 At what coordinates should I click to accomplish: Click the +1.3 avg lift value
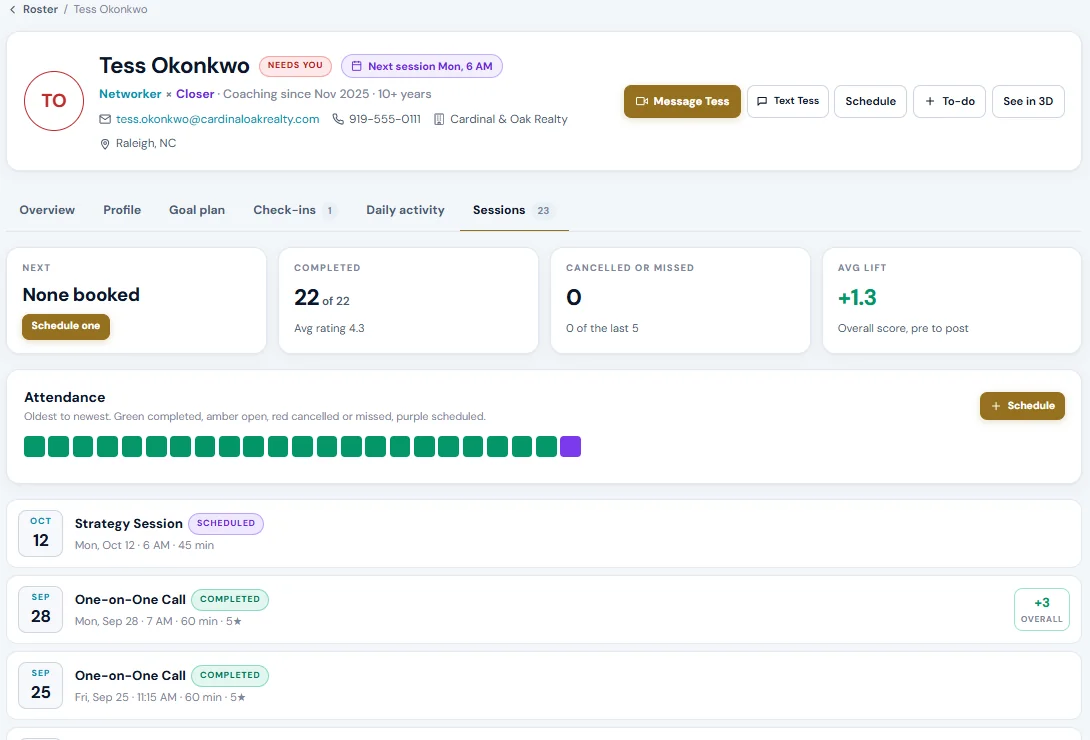click(857, 298)
